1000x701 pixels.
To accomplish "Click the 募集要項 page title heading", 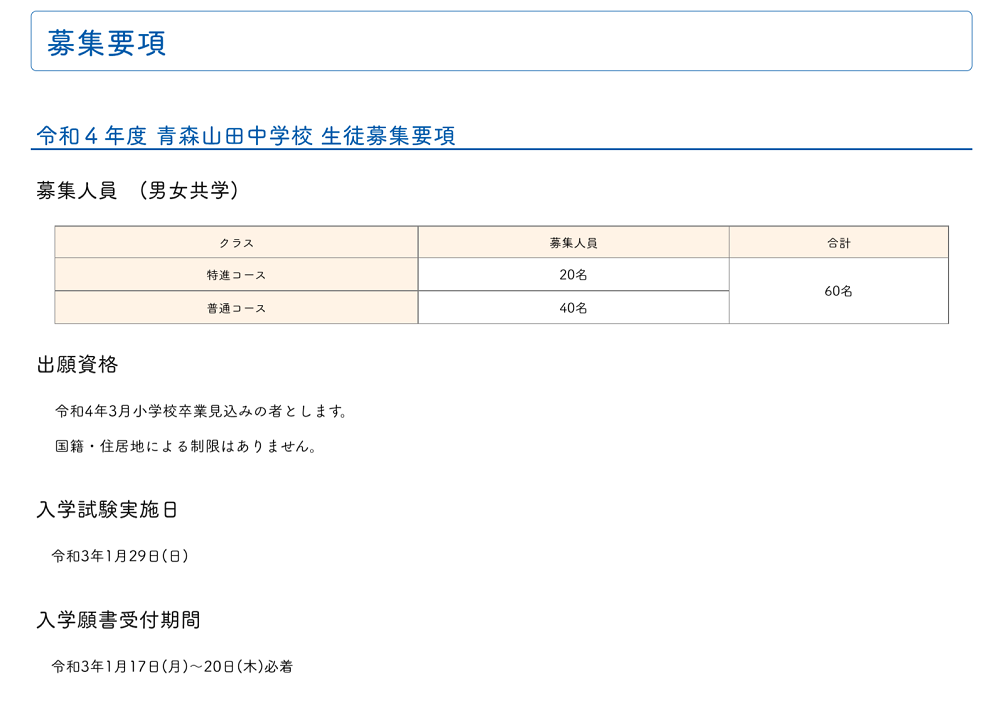I will (107, 43).
